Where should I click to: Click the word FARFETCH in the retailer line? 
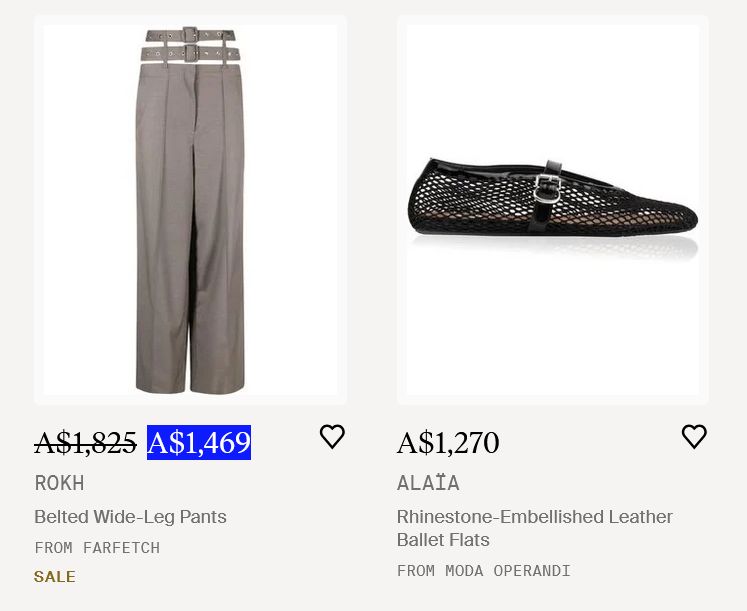coord(121,548)
